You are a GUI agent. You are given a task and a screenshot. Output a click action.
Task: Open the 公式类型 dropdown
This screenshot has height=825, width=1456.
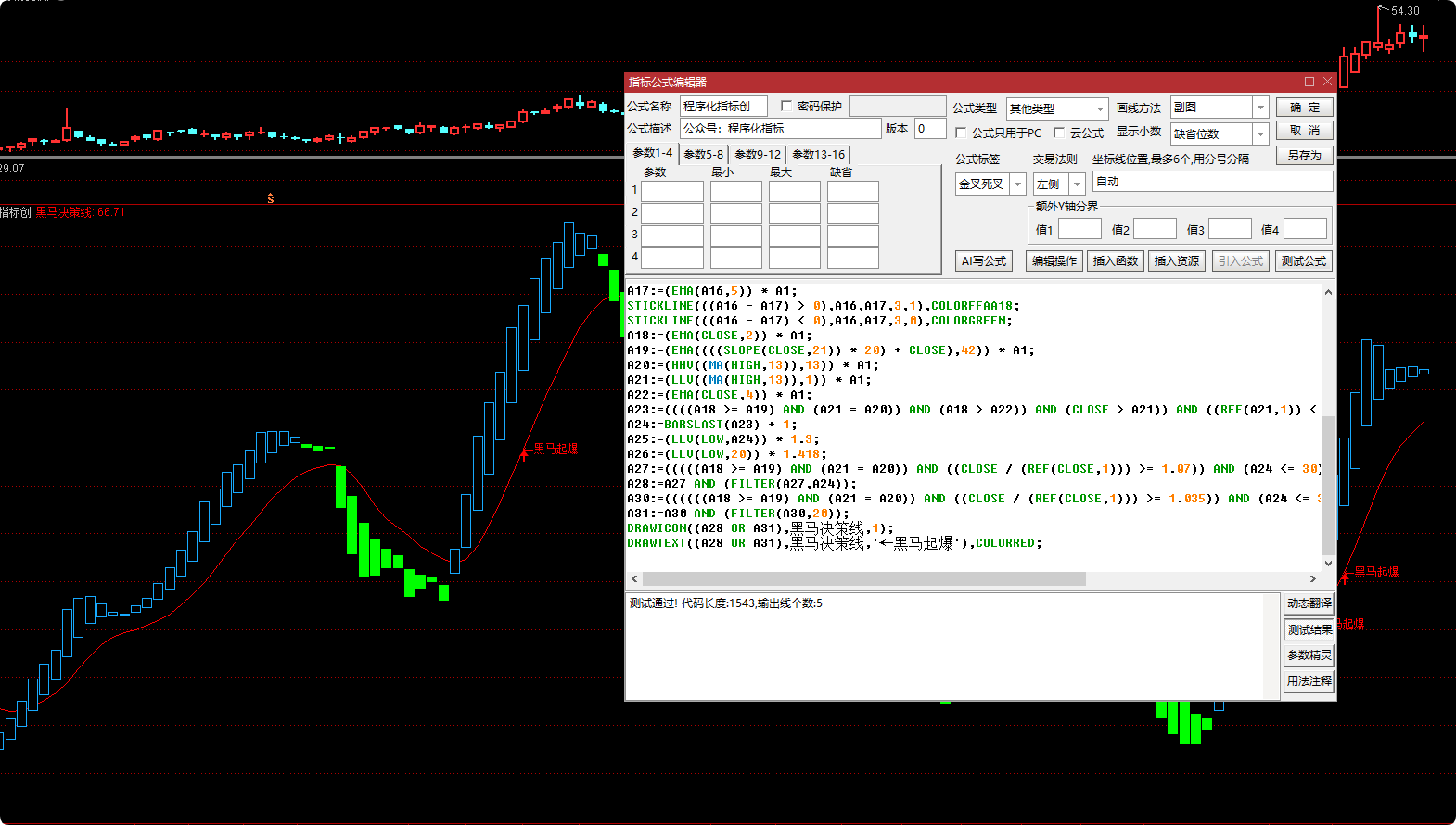coord(1099,108)
